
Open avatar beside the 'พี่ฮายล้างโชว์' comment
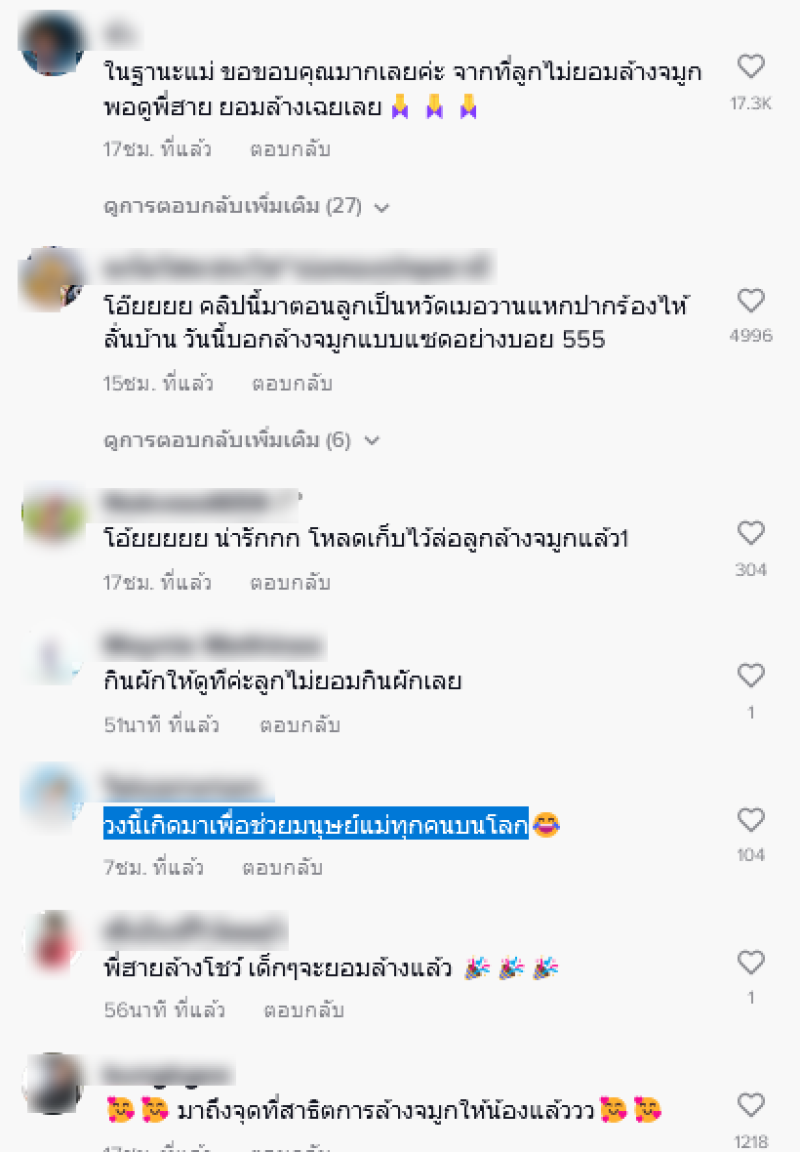tap(52, 943)
